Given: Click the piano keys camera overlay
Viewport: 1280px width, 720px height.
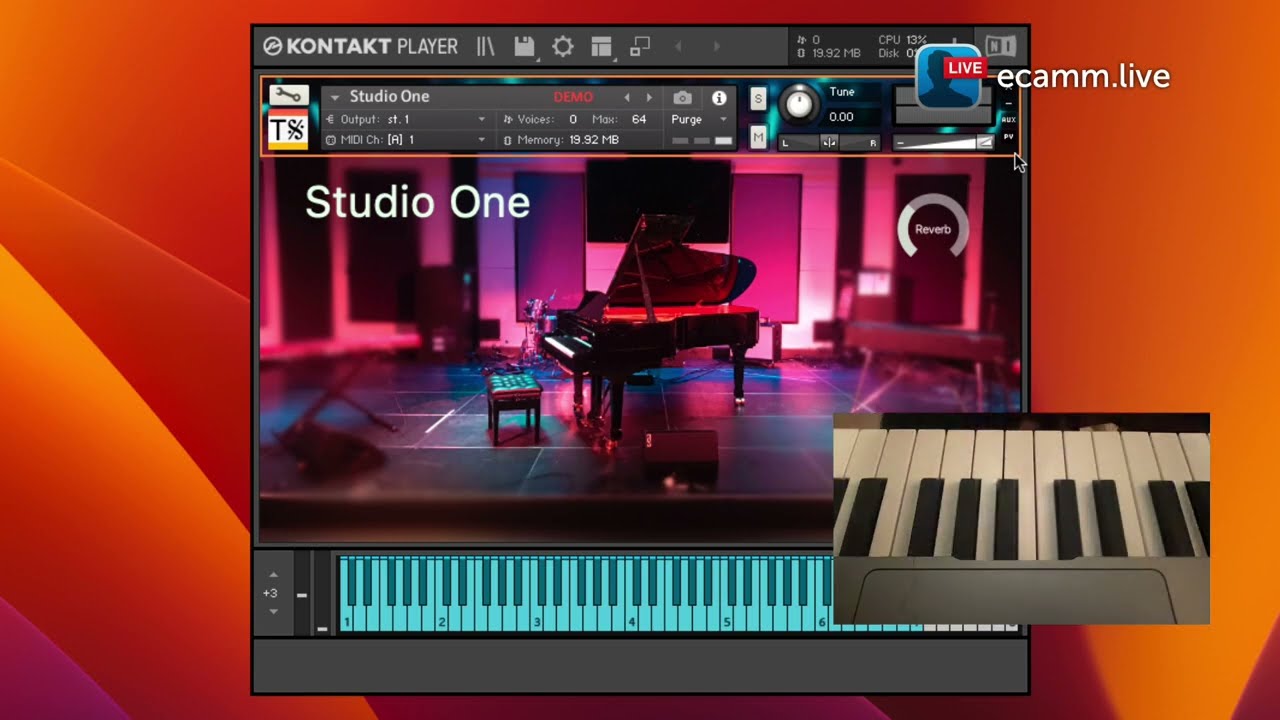Looking at the screenshot, I should point(1021,518).
